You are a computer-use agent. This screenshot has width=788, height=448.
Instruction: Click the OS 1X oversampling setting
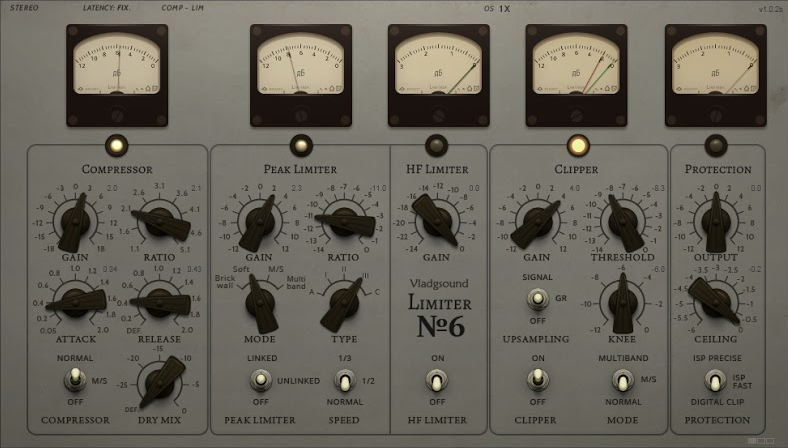point(497,9)
